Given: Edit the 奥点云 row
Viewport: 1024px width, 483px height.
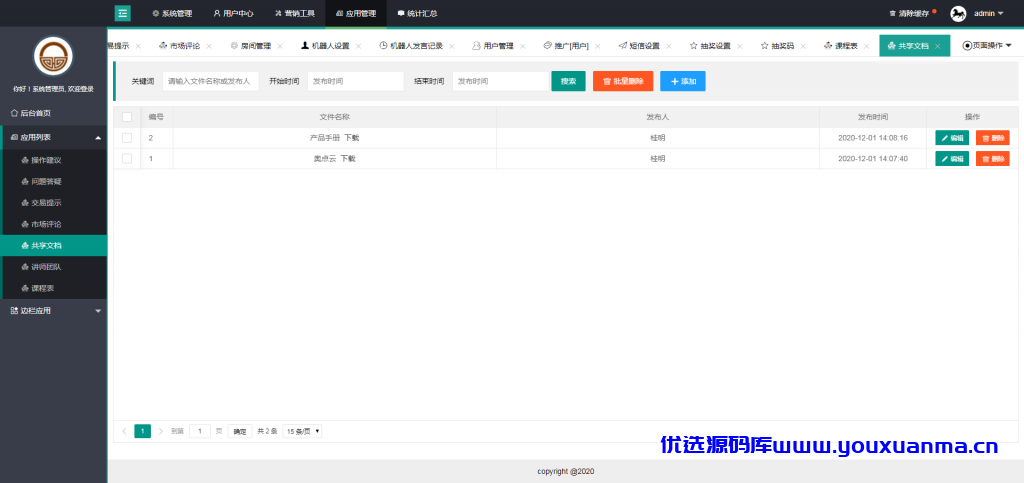Looking at the screenshot, I should pyautogui.click(x=952, y=159).
